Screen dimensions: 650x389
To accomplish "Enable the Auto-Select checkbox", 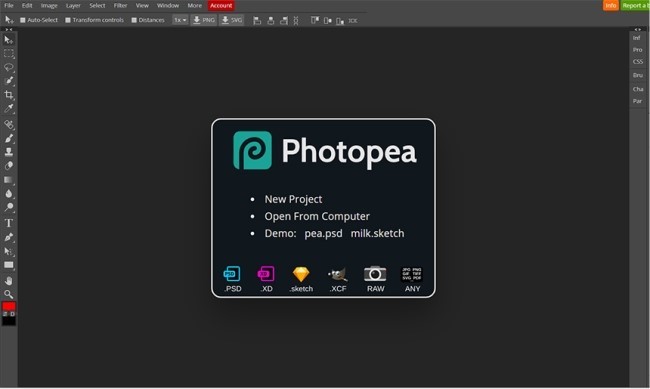I will tap(23, 20).
